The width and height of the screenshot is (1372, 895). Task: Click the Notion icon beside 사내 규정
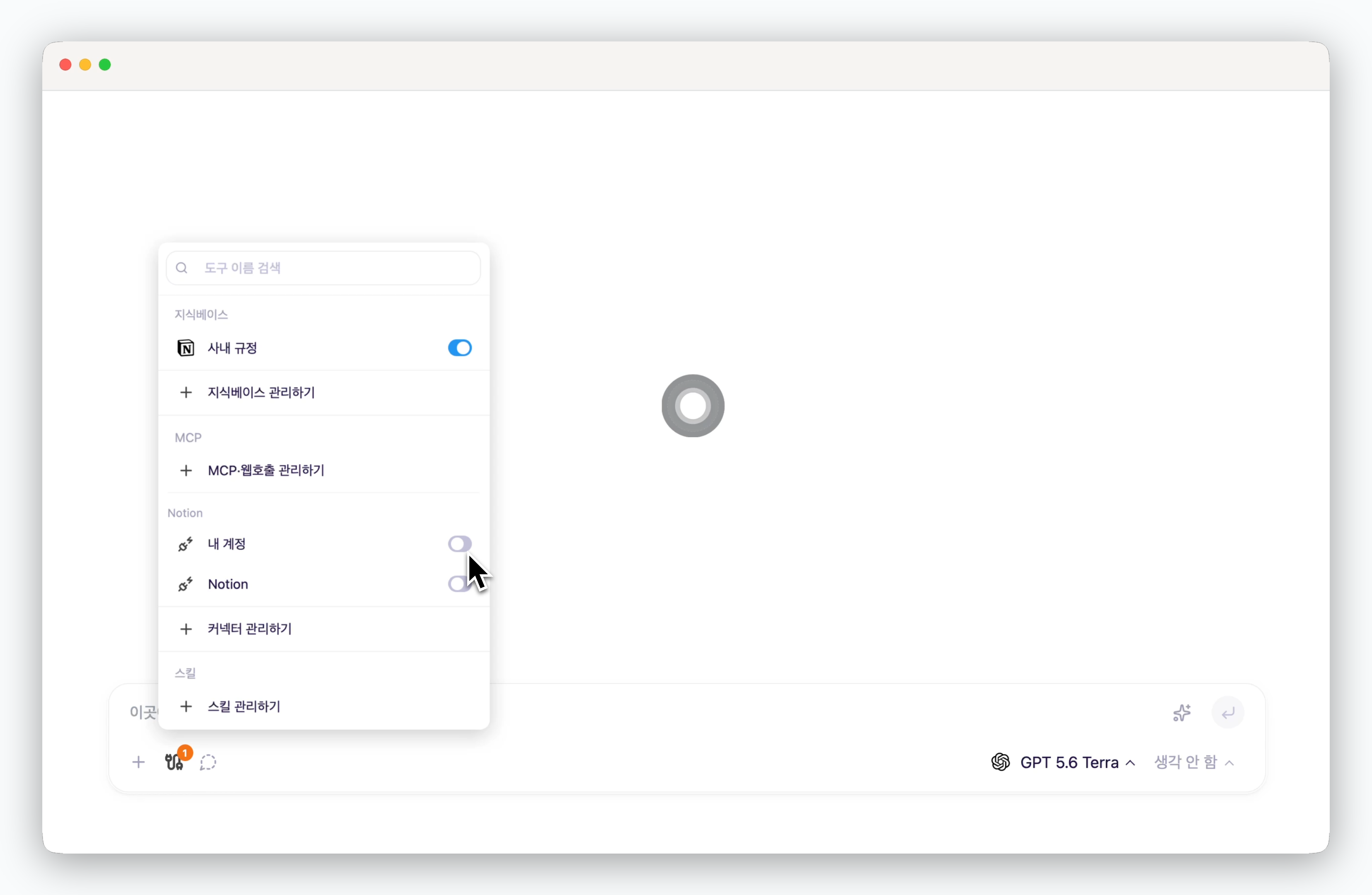186,348
